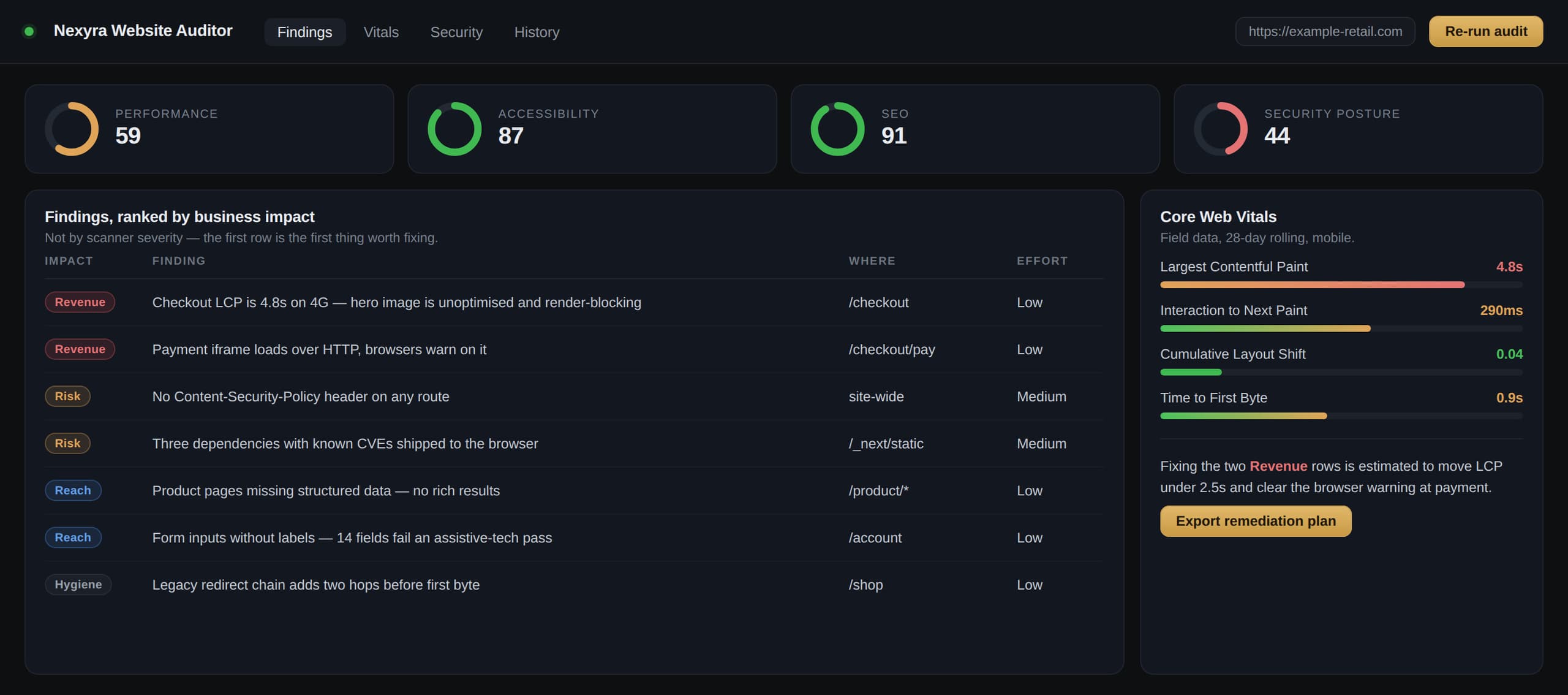The width and height of the screenshot is (1568, 695).
Task: Click the Hygiene badge
Action: tap(78, 585)
